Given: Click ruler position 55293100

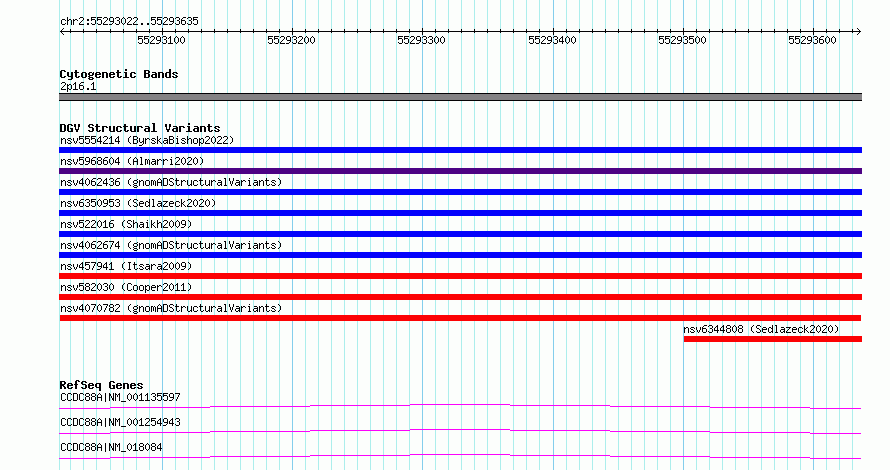Looking at the screenshot, I should (161, 40).
